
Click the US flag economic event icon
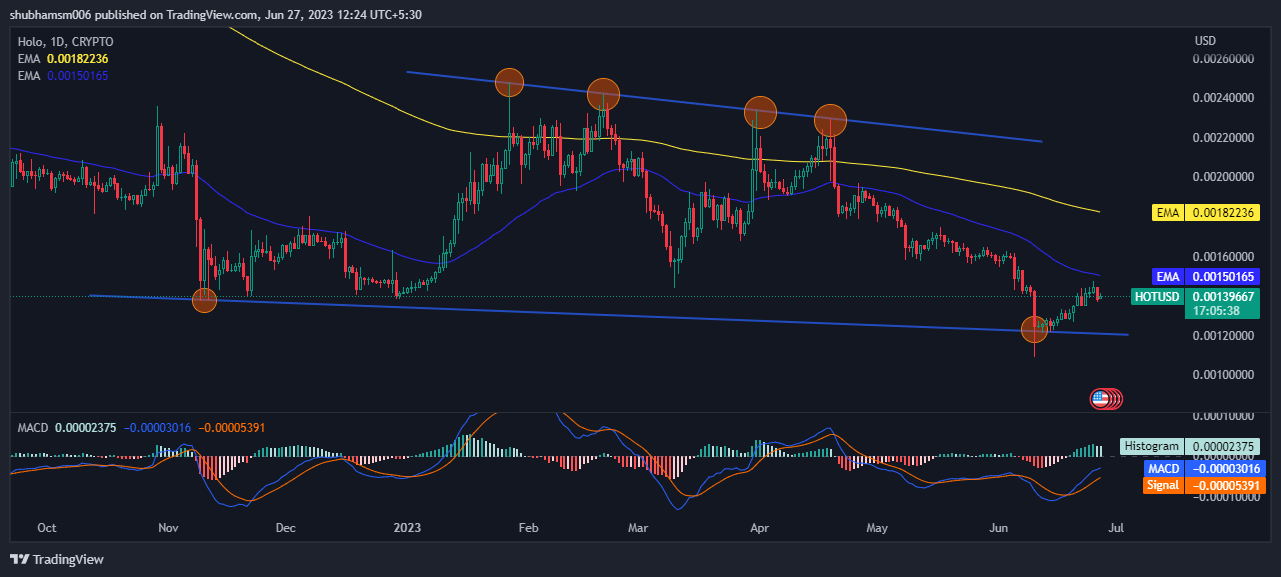click(x=1100, y=398)
